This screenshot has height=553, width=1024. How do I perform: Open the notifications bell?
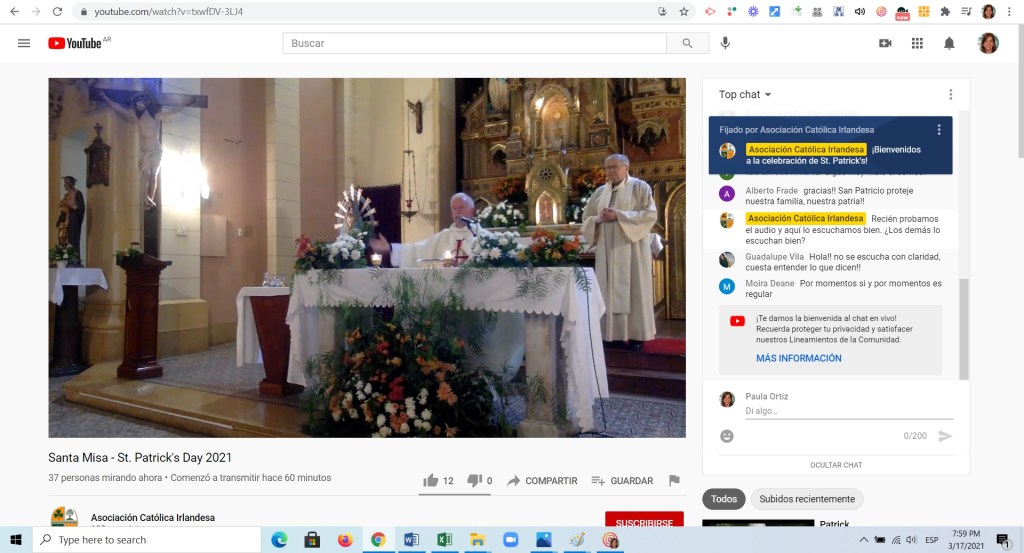[x=949, y=43]
